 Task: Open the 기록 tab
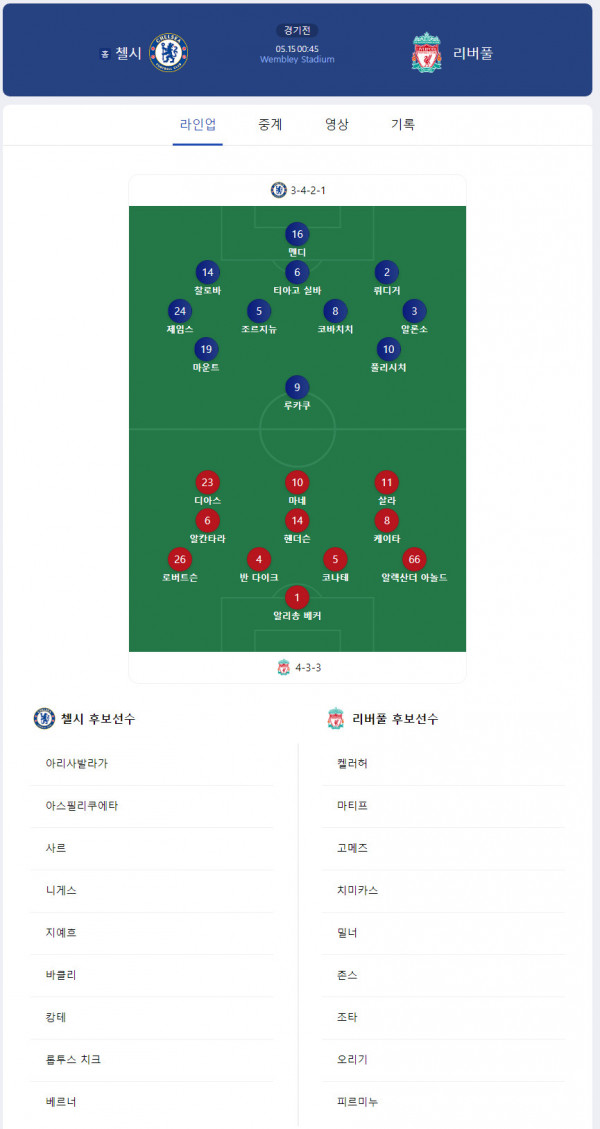(403, 125)
